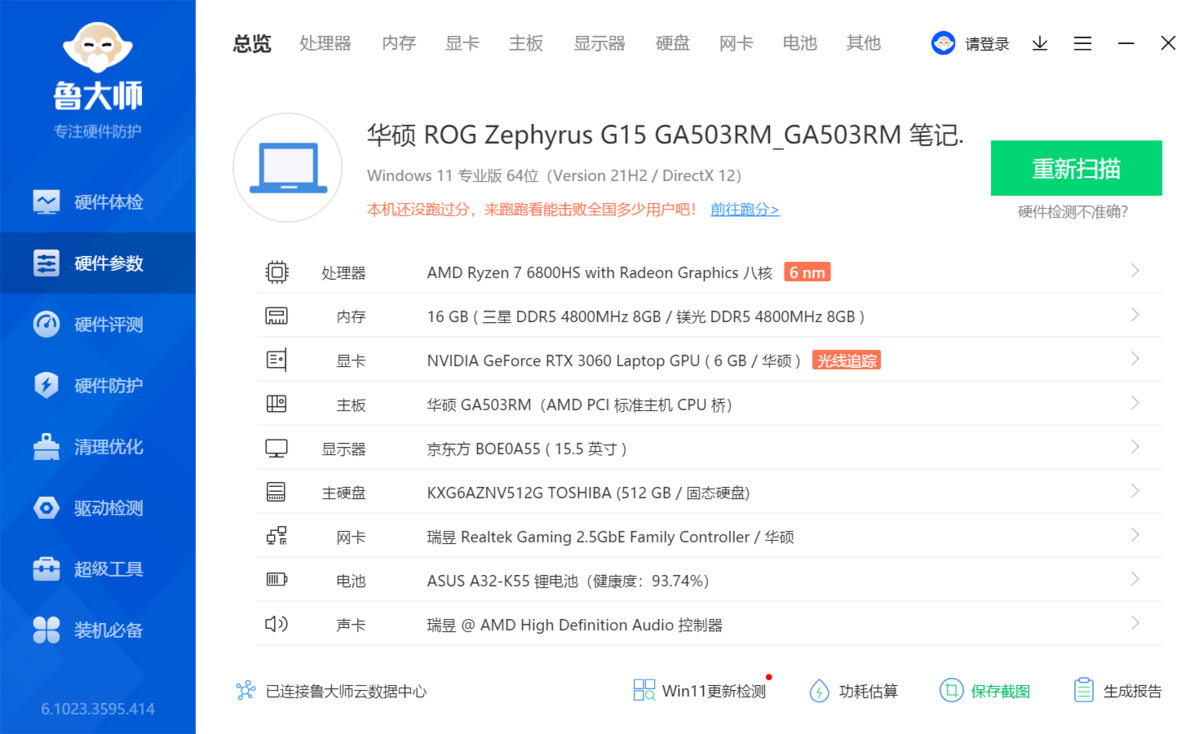This screenshot has width=1199, height=734.
Task: Open 功耗估算 power estimate
Action: pos(853,691)
